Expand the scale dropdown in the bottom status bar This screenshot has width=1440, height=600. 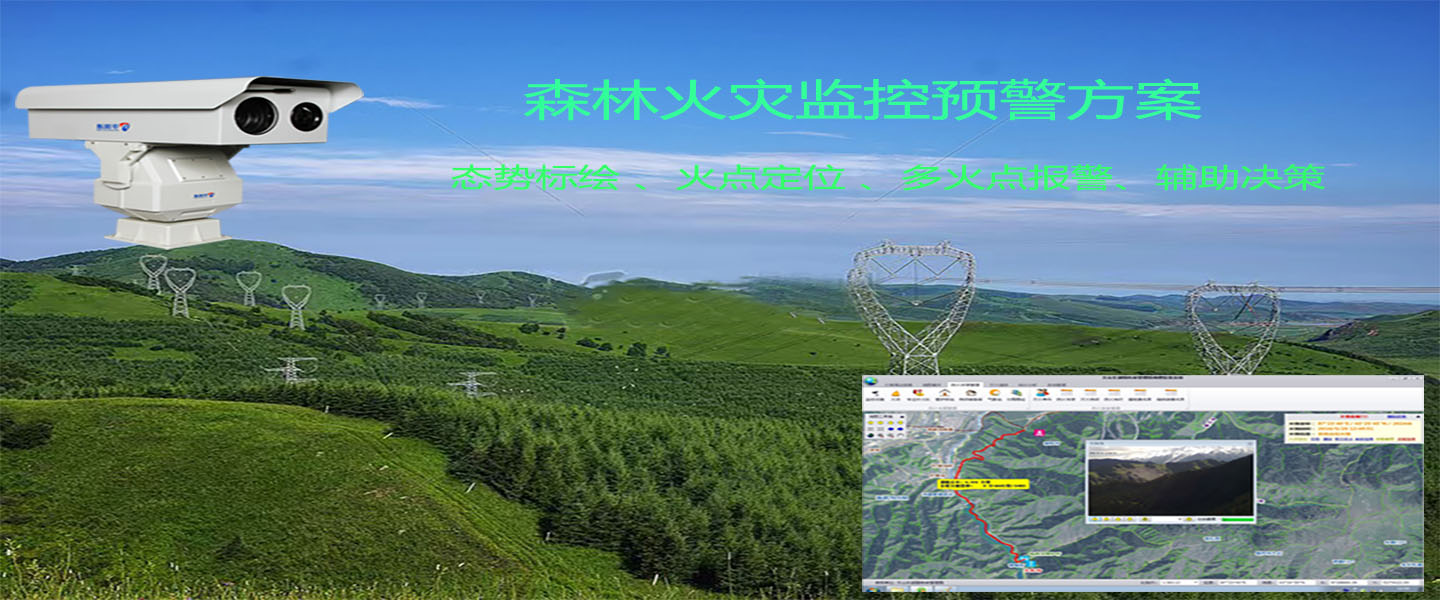click(1196, 583)
